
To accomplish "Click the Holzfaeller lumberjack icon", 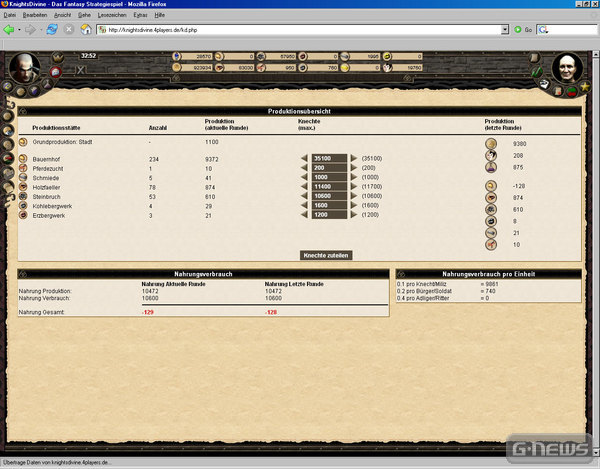I will pyautogui.click(x=23, y=187).
